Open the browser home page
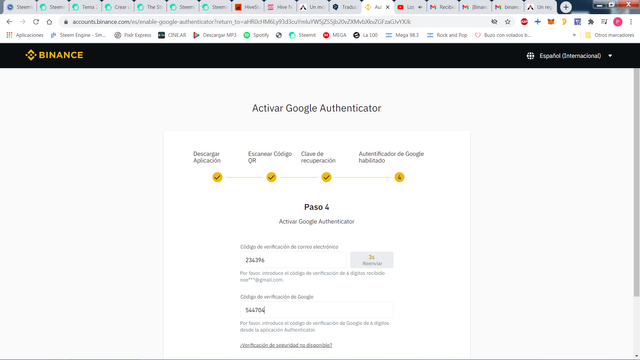 tap(49, 22)
